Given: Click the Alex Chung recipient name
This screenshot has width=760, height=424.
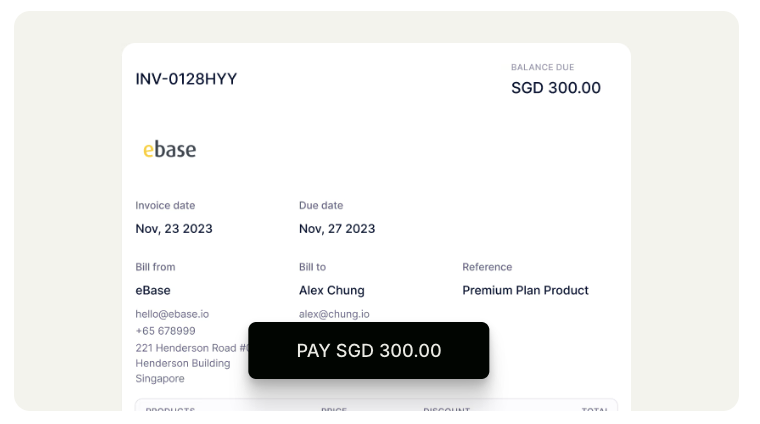Looking at the screenshot, I should click(332, 291).
